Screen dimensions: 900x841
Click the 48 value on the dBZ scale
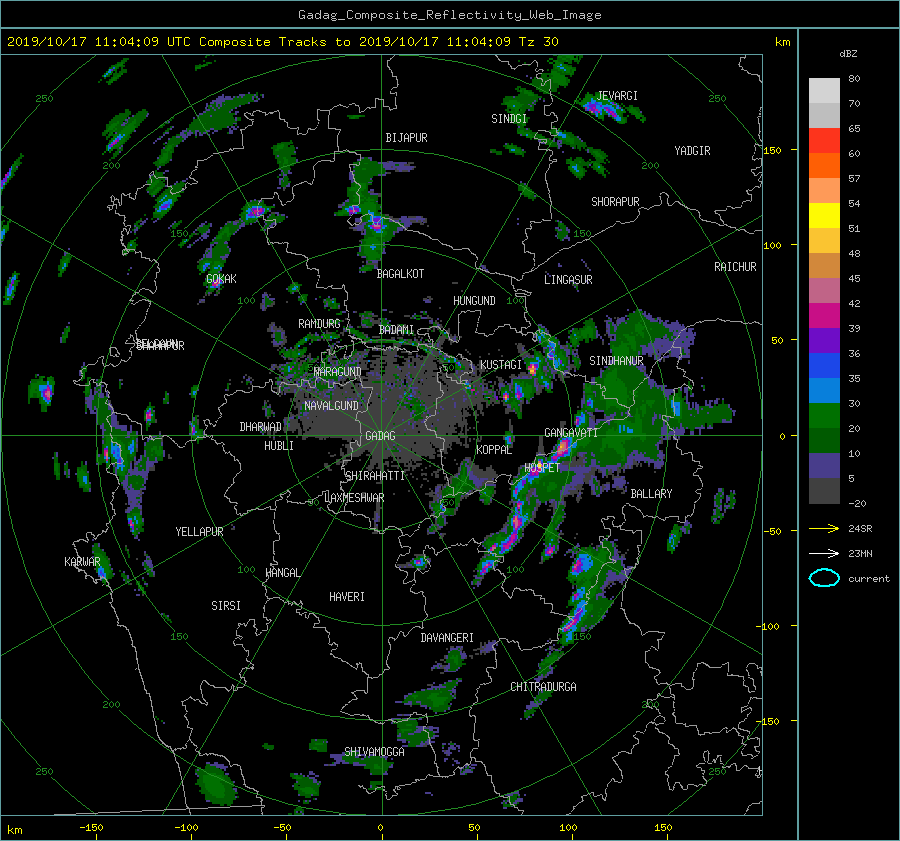[x=854, y=254]
